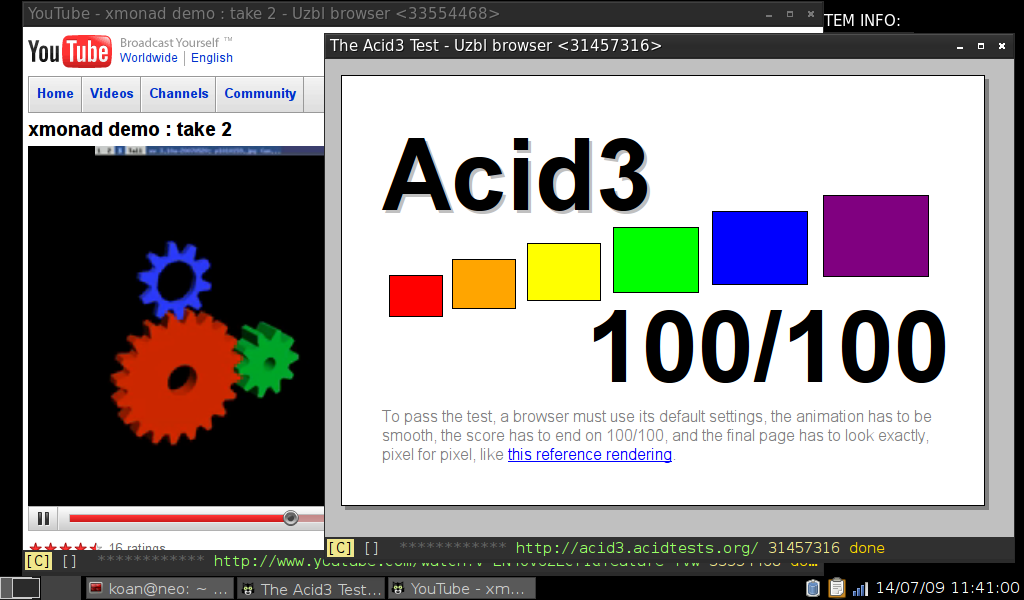Click the red Acid3 square
Viewport: 1024px width, 600px height.
click(415, 296)
